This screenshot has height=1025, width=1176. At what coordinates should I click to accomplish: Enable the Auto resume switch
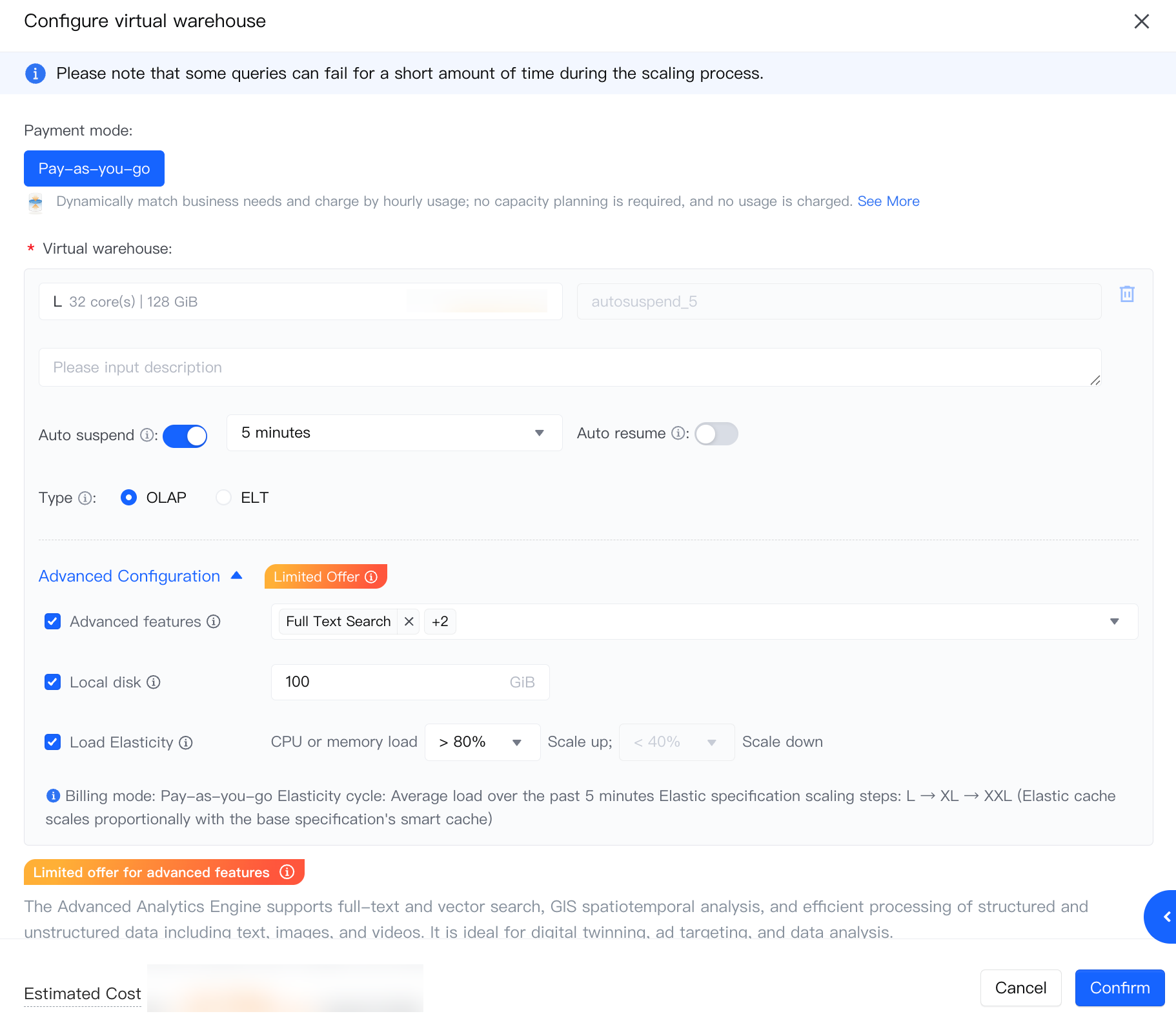click(x=716, y=434)
